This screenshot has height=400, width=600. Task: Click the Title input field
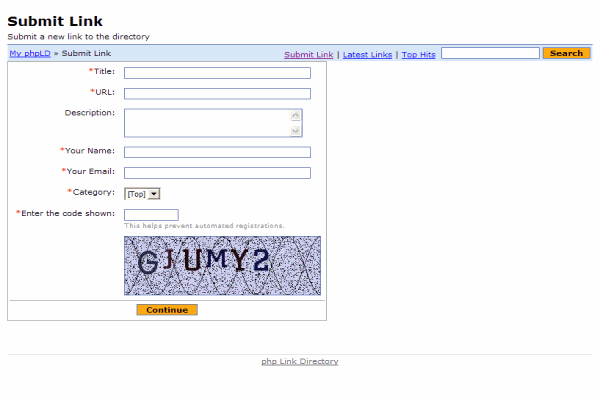coord(217,73)
